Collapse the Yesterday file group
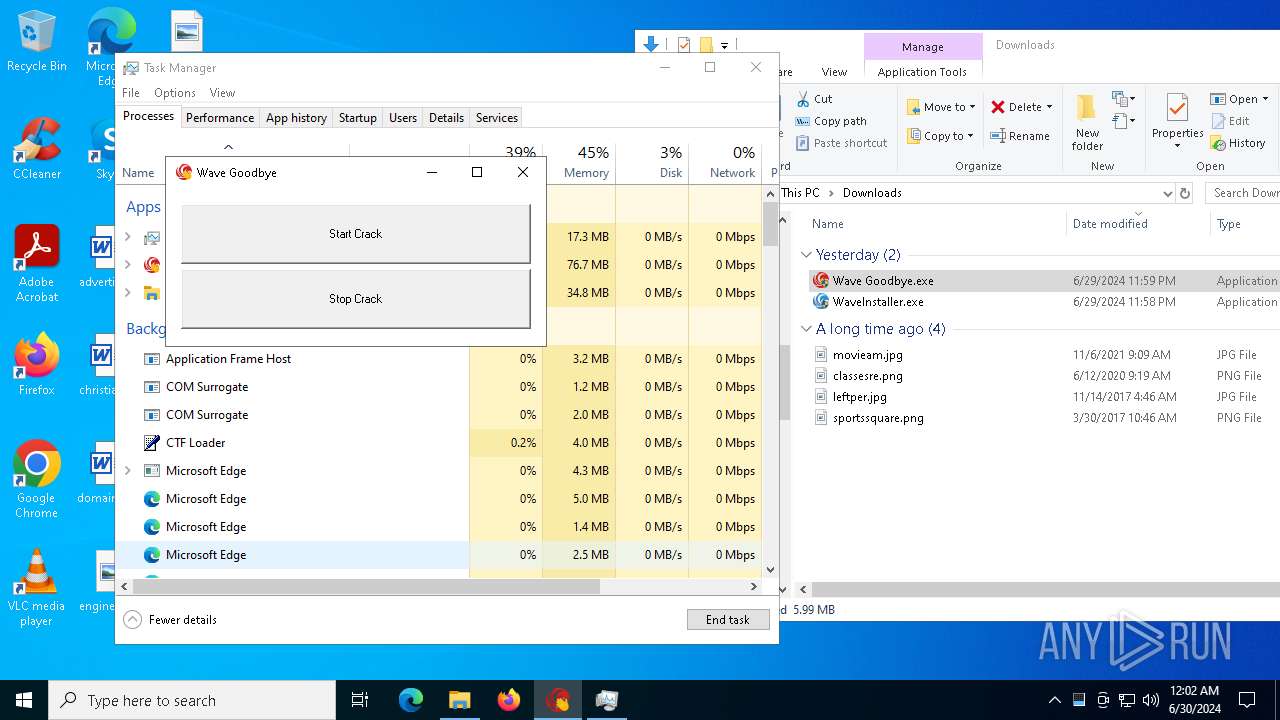This screenshot has height=720, width=1280. [807, 255]
